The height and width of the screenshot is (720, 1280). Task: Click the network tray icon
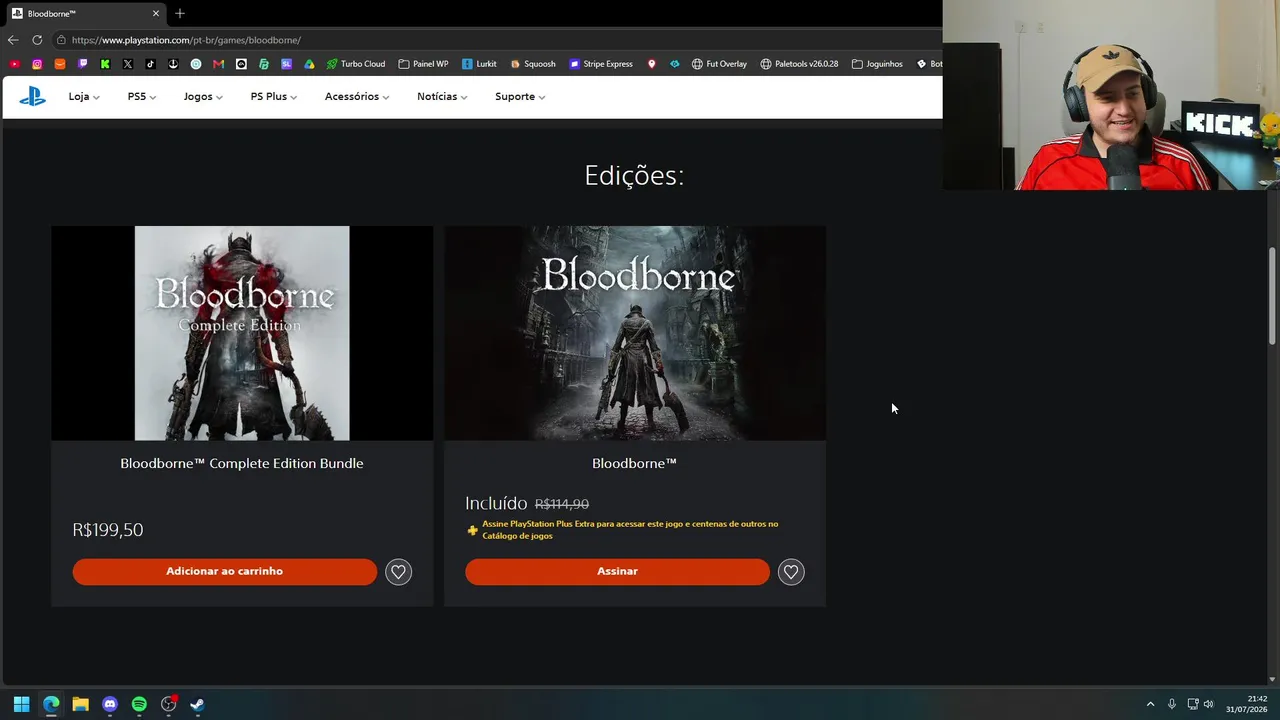[1193, 704]
